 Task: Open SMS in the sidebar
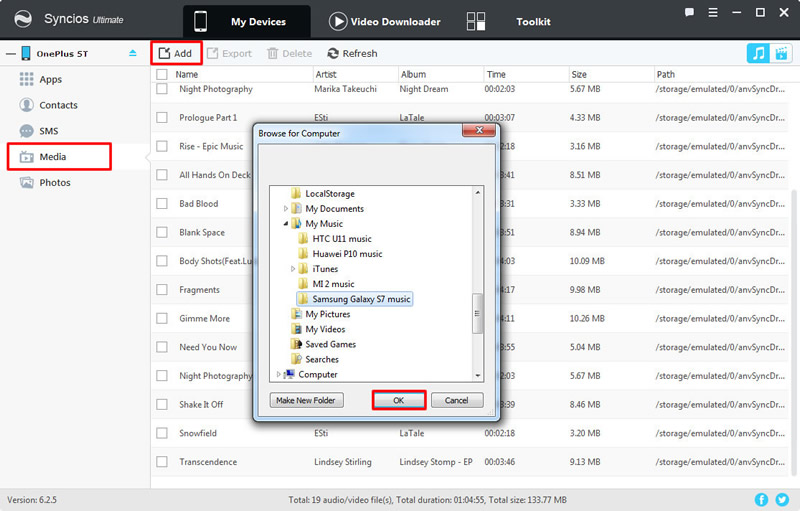[39, 131]
